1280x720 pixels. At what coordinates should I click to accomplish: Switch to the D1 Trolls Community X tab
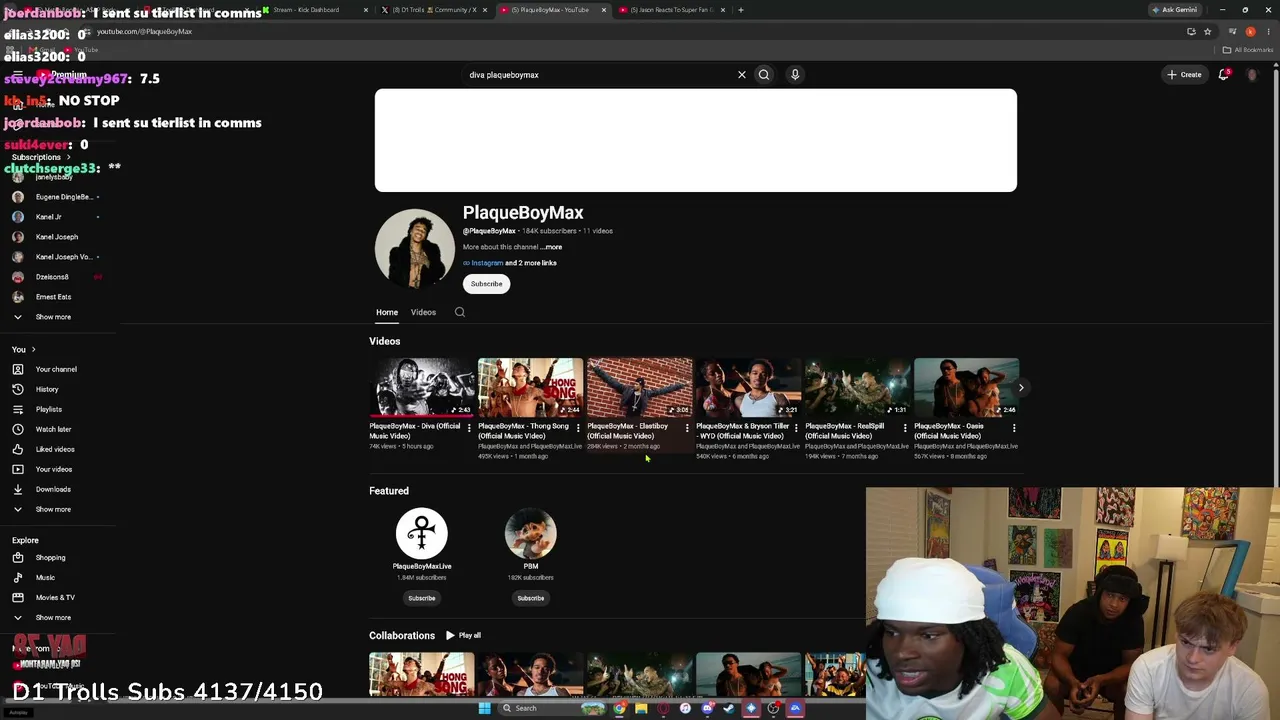434,10
